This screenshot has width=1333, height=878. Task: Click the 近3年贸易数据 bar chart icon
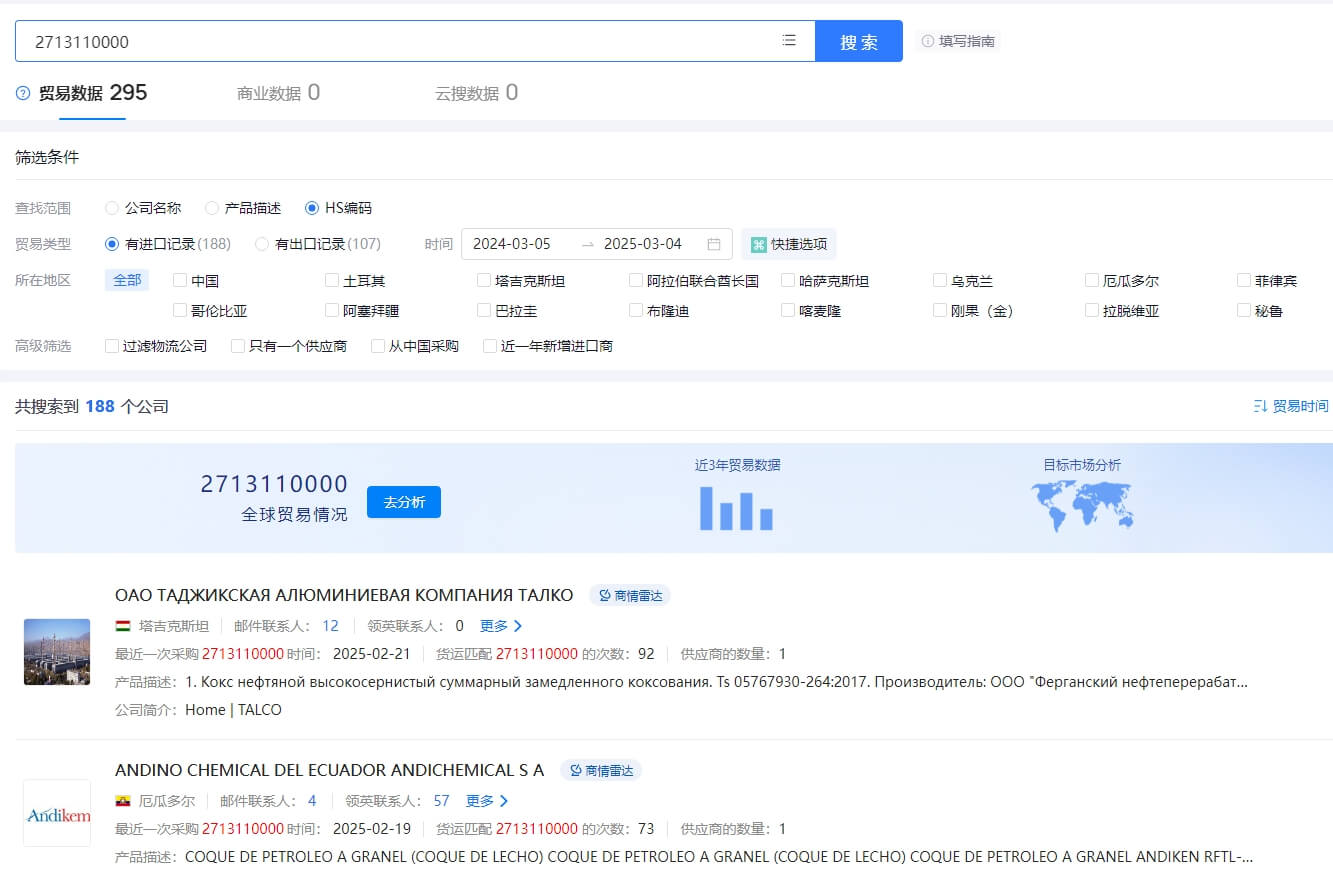736,508
